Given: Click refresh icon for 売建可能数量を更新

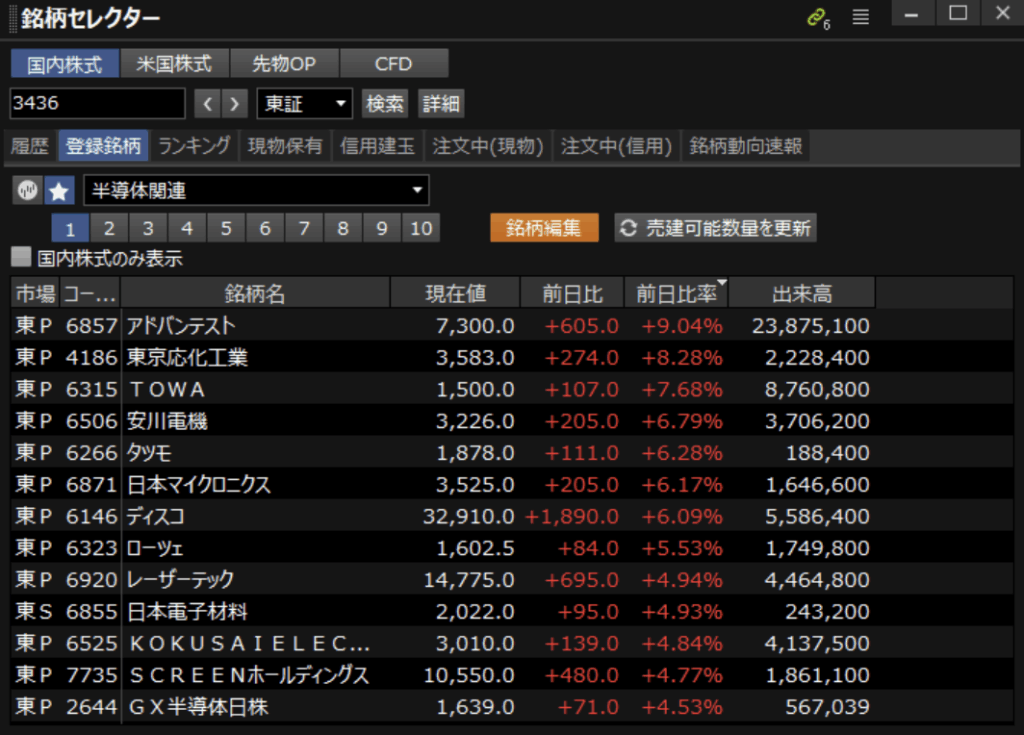Looking at the screenshot, I should (628, 228).
